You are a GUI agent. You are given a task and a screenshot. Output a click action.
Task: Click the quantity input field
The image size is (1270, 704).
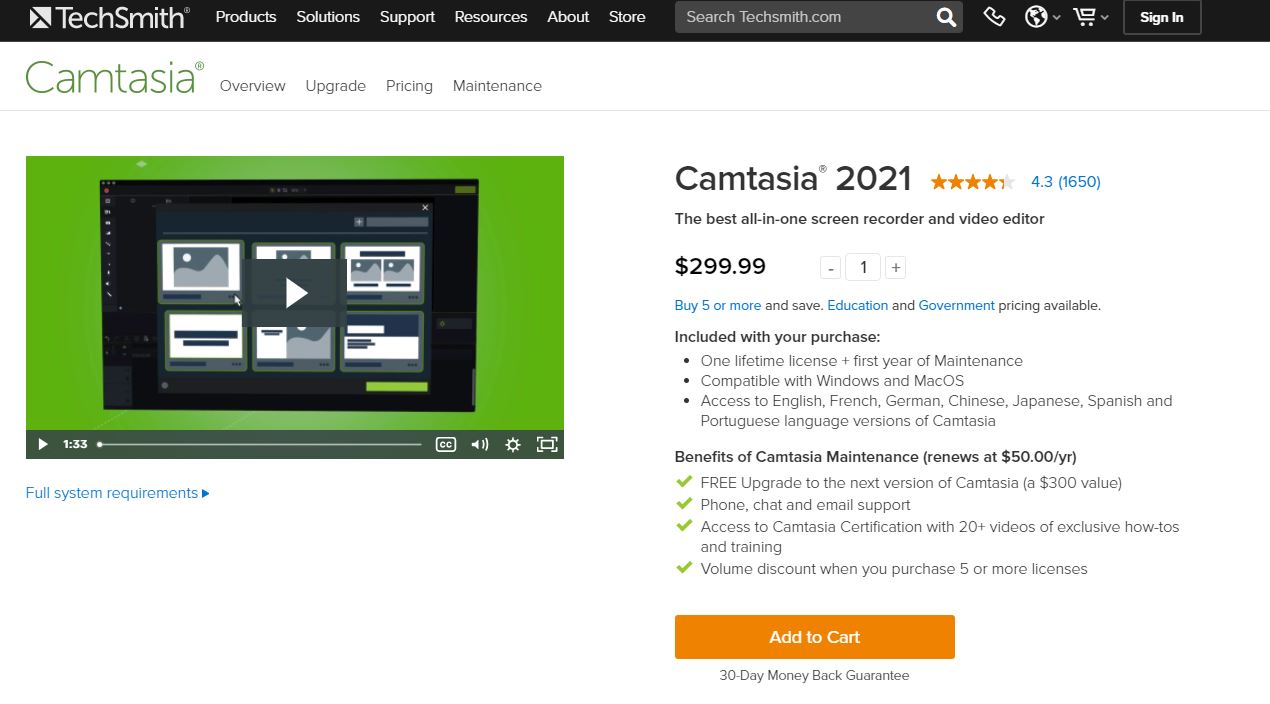(x=863, y=267)
